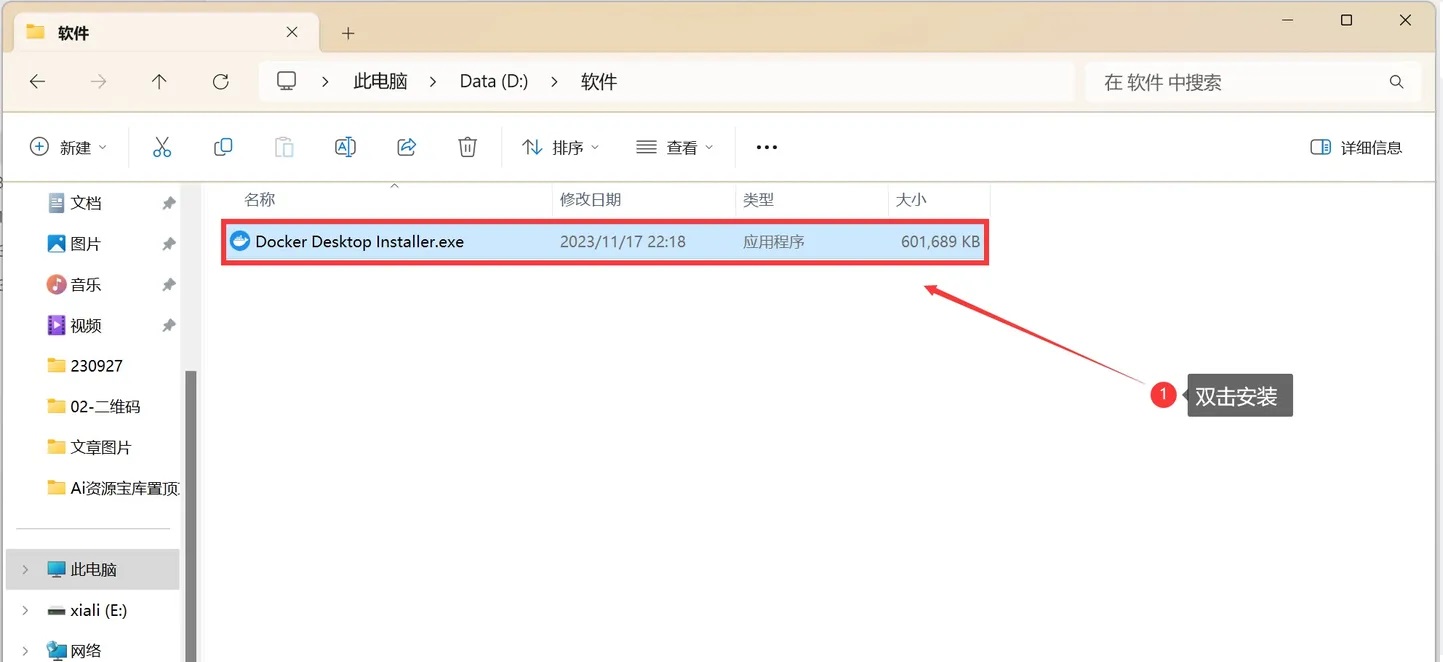This screenshot has width=1443, height=662.
Task: Select 此电脑 in the navigation pane
Action: point(93,569)
